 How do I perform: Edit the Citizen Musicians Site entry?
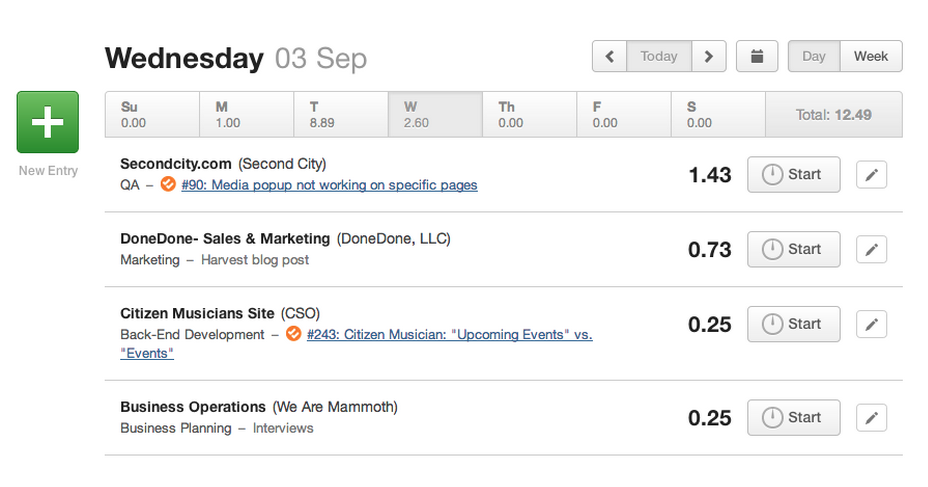[871, 324]
